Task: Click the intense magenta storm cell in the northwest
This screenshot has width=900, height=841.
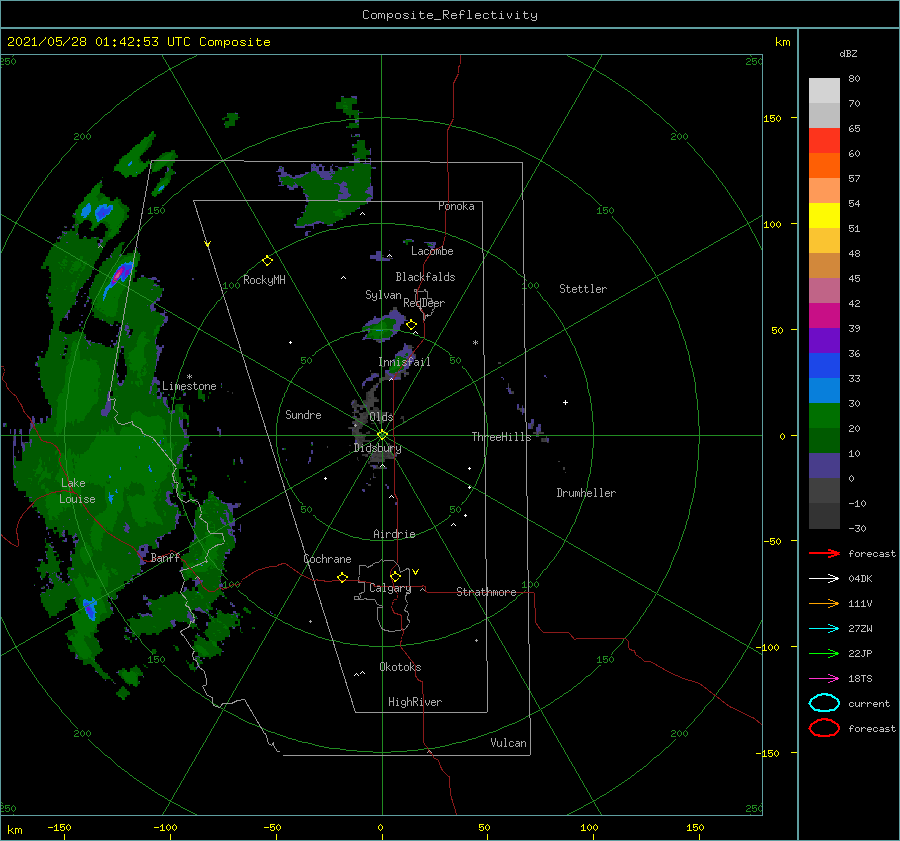Action: (x=118, y=274)
